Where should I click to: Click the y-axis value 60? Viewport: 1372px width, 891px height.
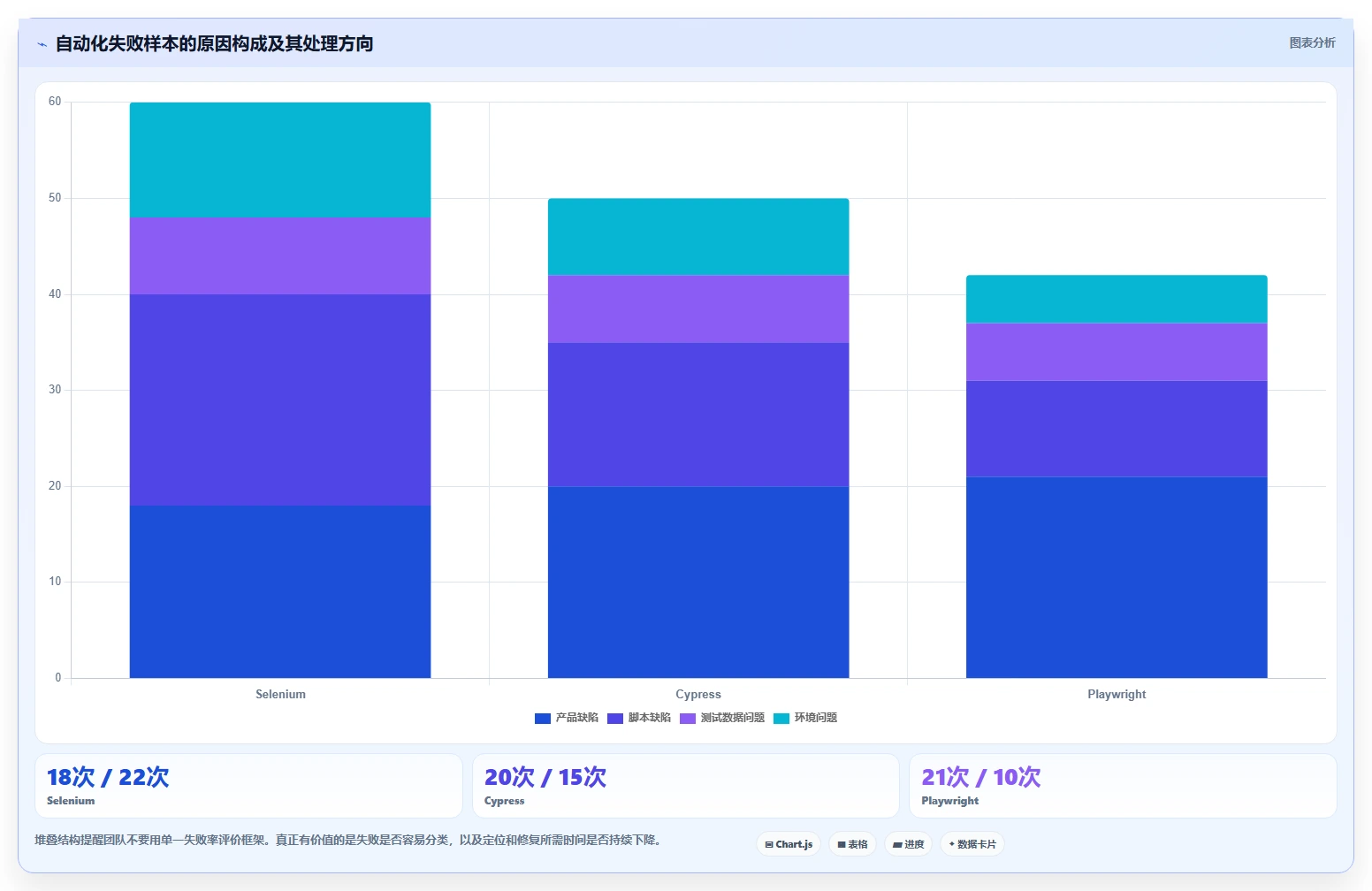click(x=55, y=102)
